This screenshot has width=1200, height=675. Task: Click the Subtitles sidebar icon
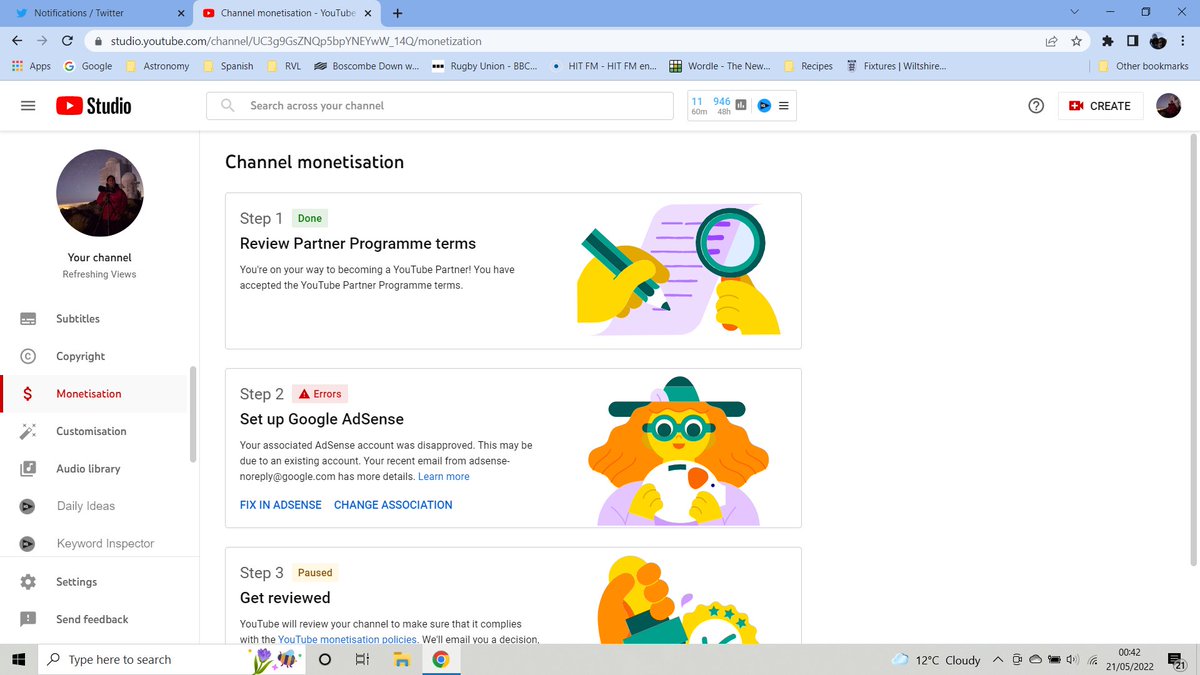(28, 319)
